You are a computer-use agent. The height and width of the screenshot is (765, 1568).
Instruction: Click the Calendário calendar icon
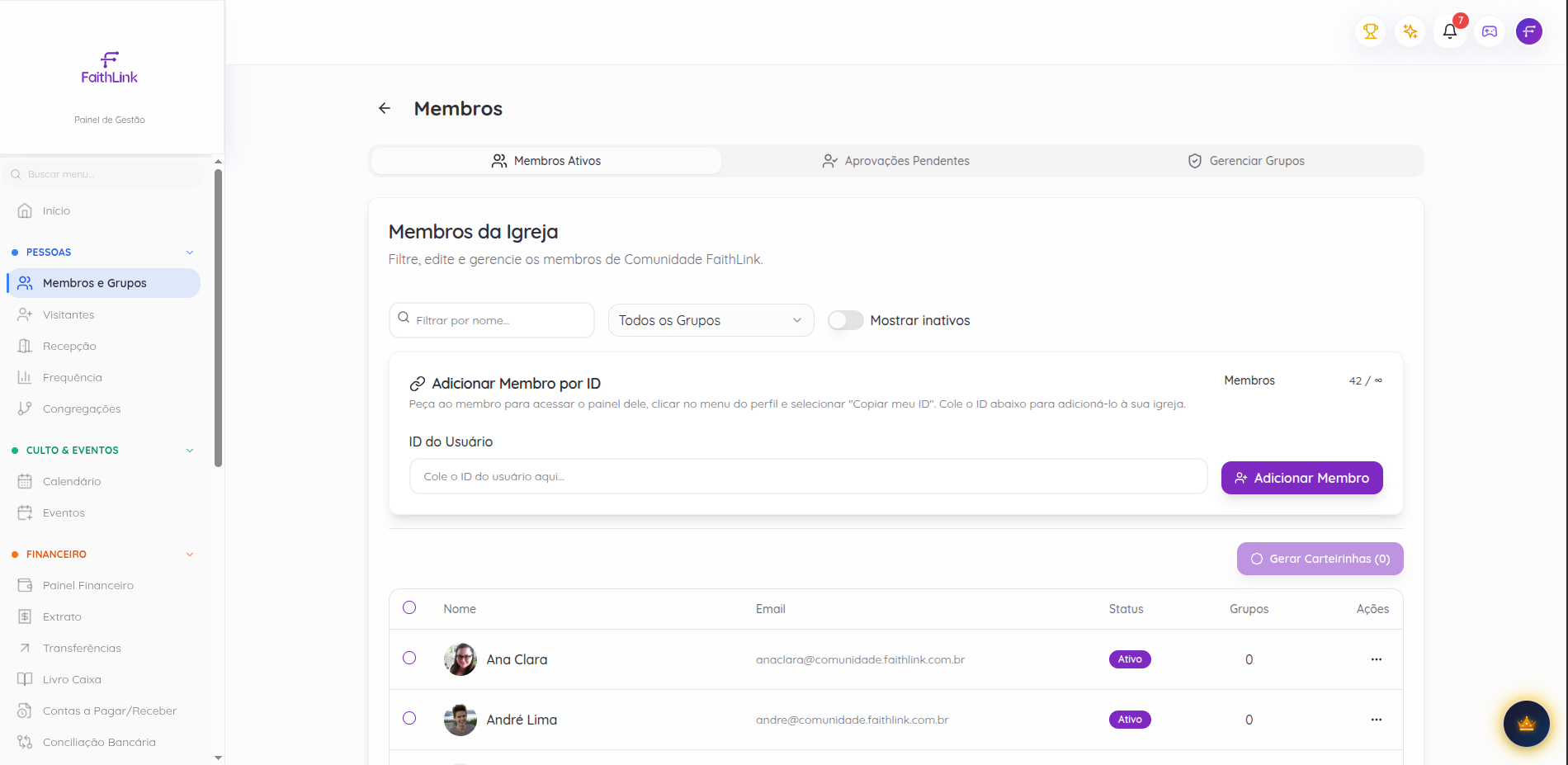25,481
